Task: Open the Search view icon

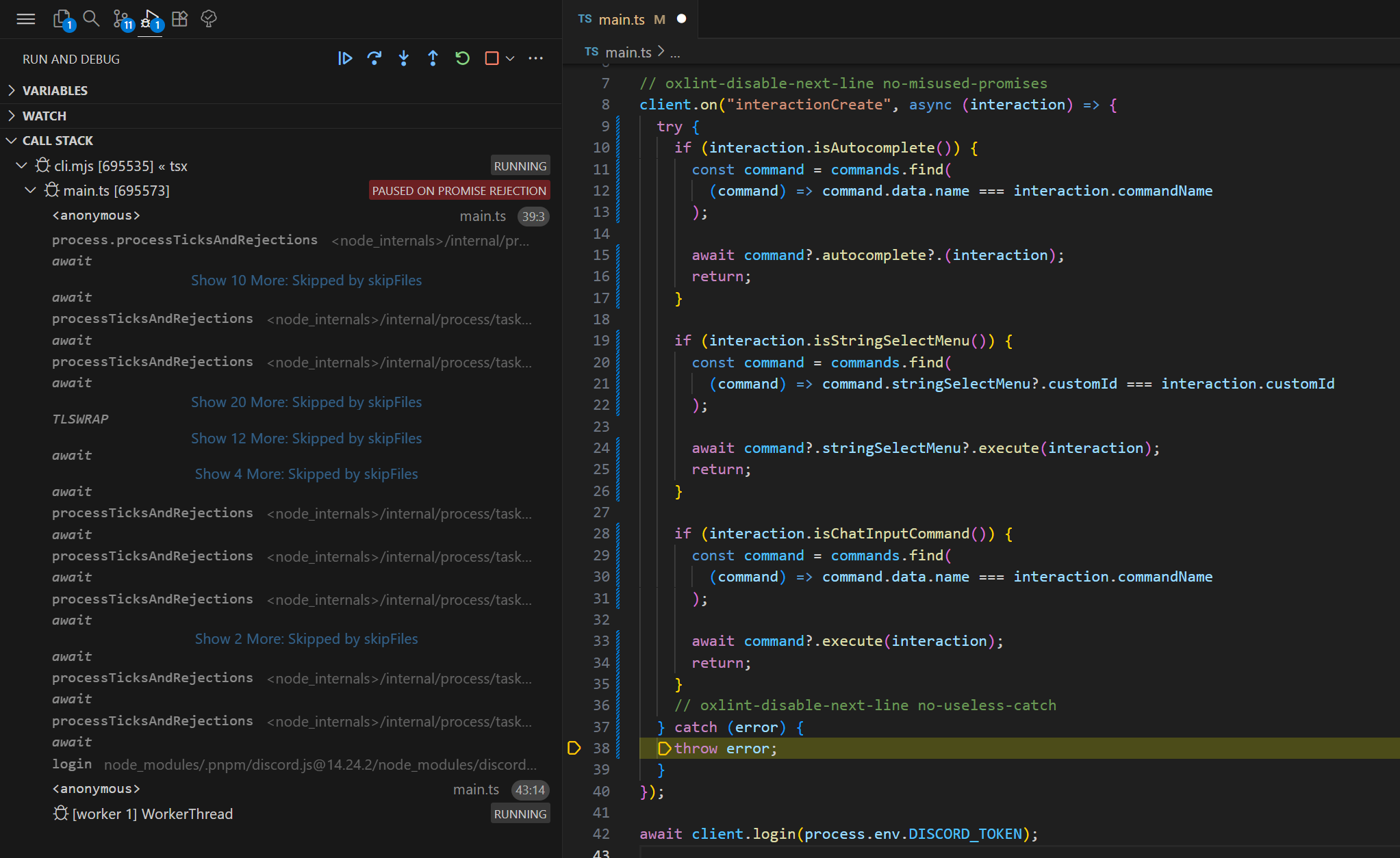Action: [x=91, y=18]
